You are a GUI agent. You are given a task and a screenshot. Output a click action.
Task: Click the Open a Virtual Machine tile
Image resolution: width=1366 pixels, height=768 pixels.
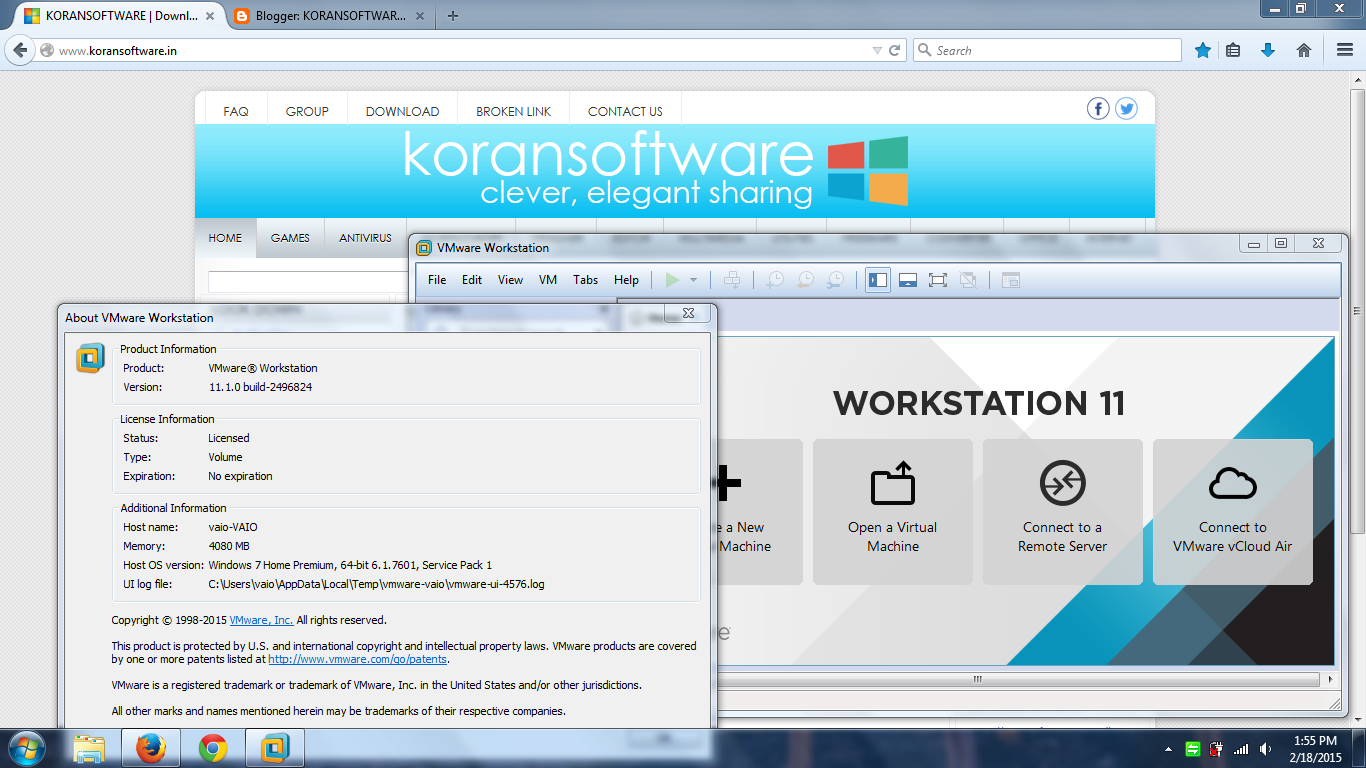pos(893,512)
